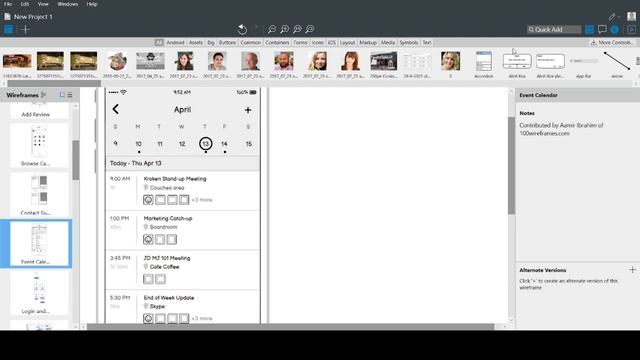640x360 pixels.
Task: Select 'Marketing Catch-up' event text
Action: (x=168, y=218)
